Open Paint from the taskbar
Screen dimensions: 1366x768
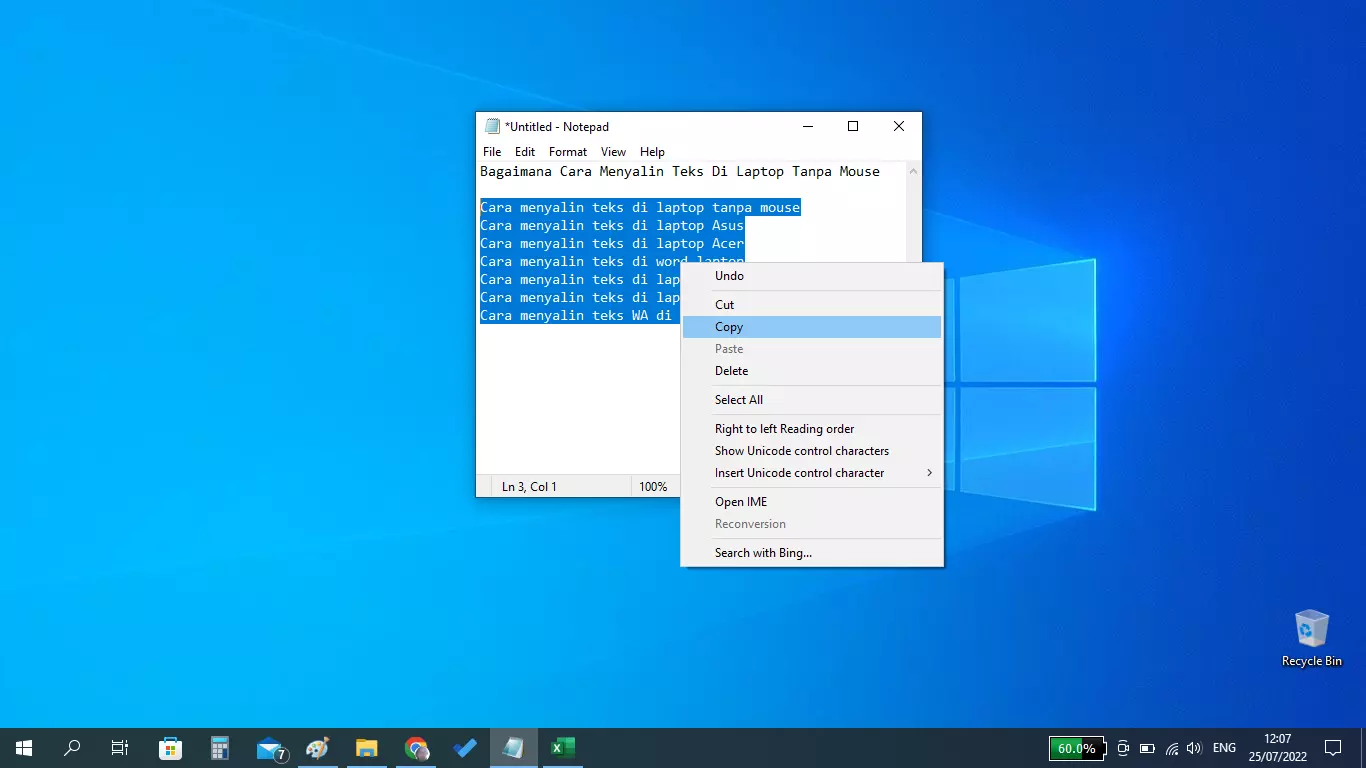click(318, 747)
